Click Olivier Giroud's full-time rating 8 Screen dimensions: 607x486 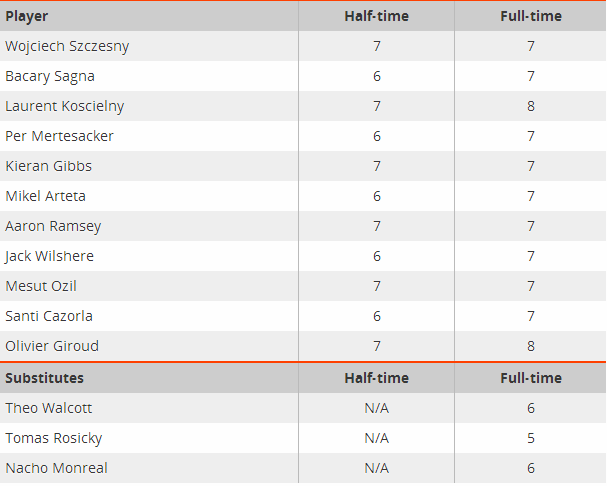point(531,346)
